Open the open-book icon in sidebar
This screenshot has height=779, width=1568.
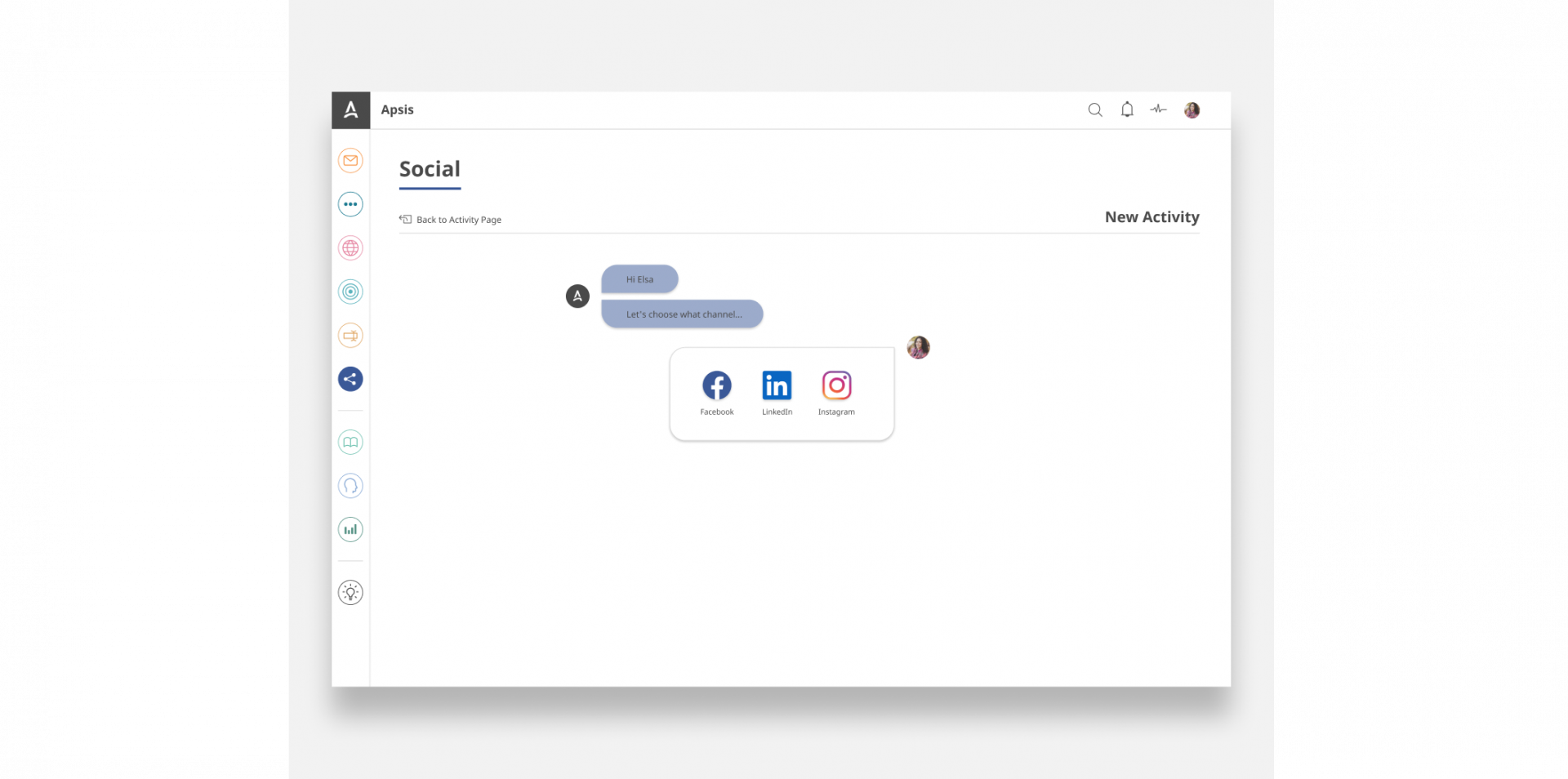pos(350,442)
